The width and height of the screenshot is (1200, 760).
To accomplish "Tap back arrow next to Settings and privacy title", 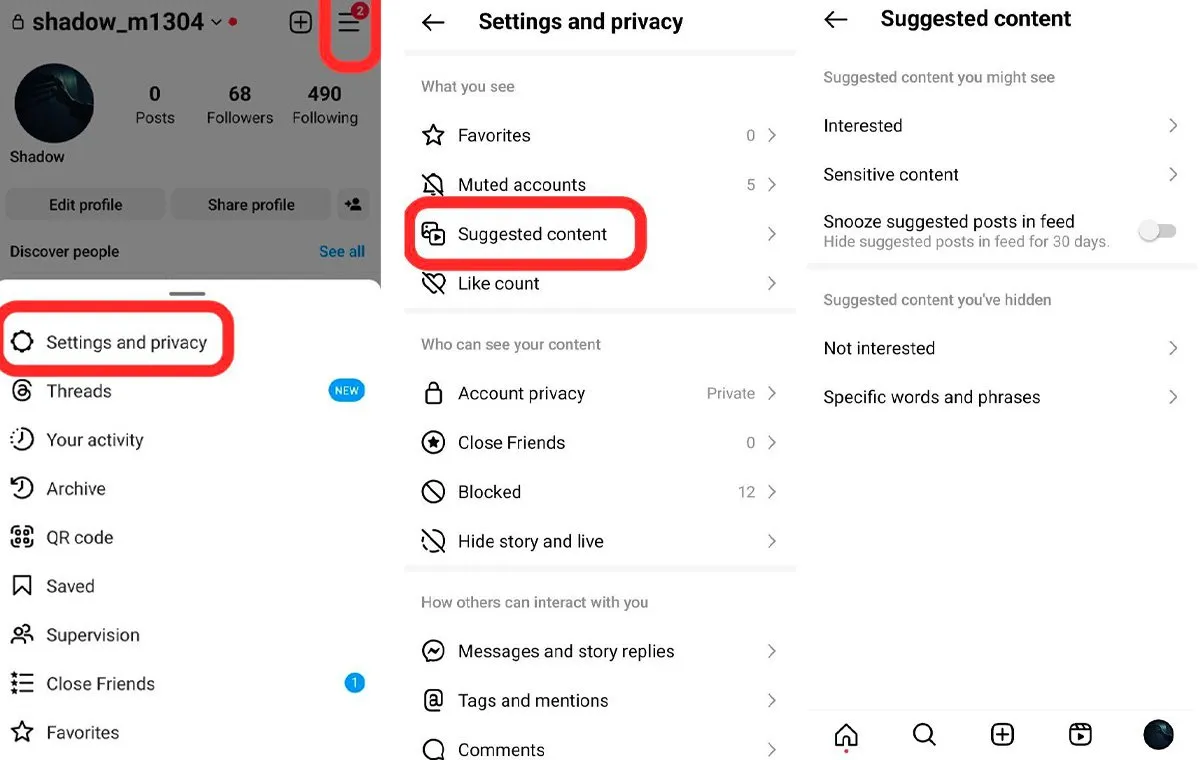I will [x=433, y=22].
